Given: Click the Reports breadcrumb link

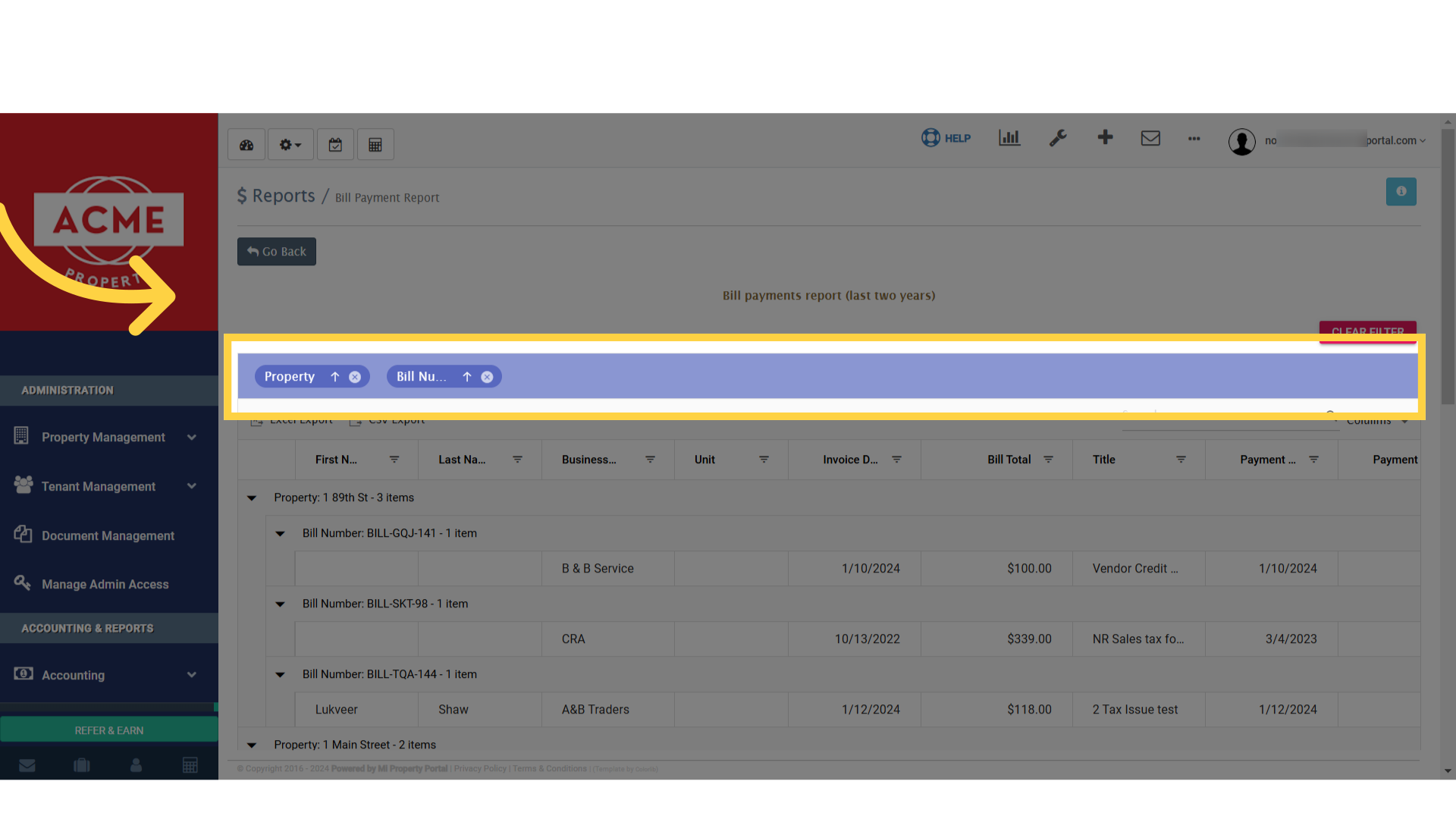Looking at the screenshot, I should pos(283,196).
